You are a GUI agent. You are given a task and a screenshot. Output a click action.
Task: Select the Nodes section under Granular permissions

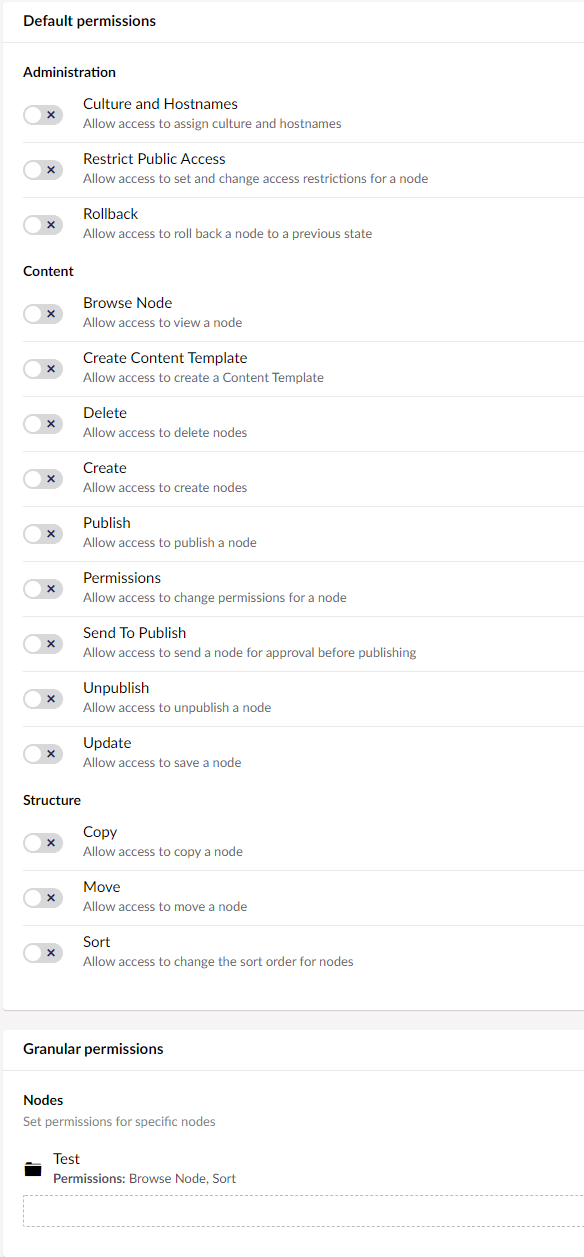pyautogui.click(x=43, y=1100)
